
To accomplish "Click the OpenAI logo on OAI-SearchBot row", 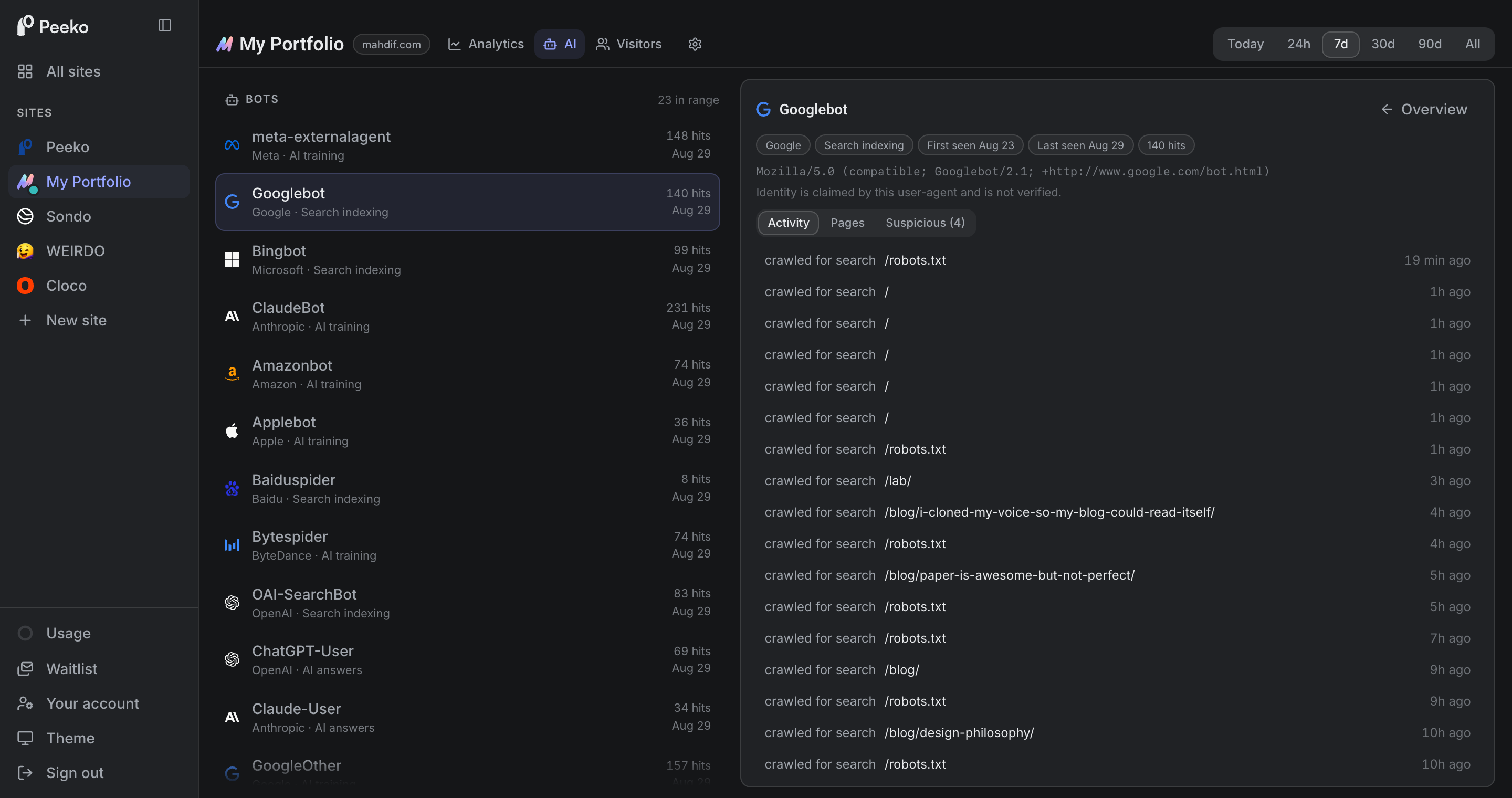I will pos(232,603).
